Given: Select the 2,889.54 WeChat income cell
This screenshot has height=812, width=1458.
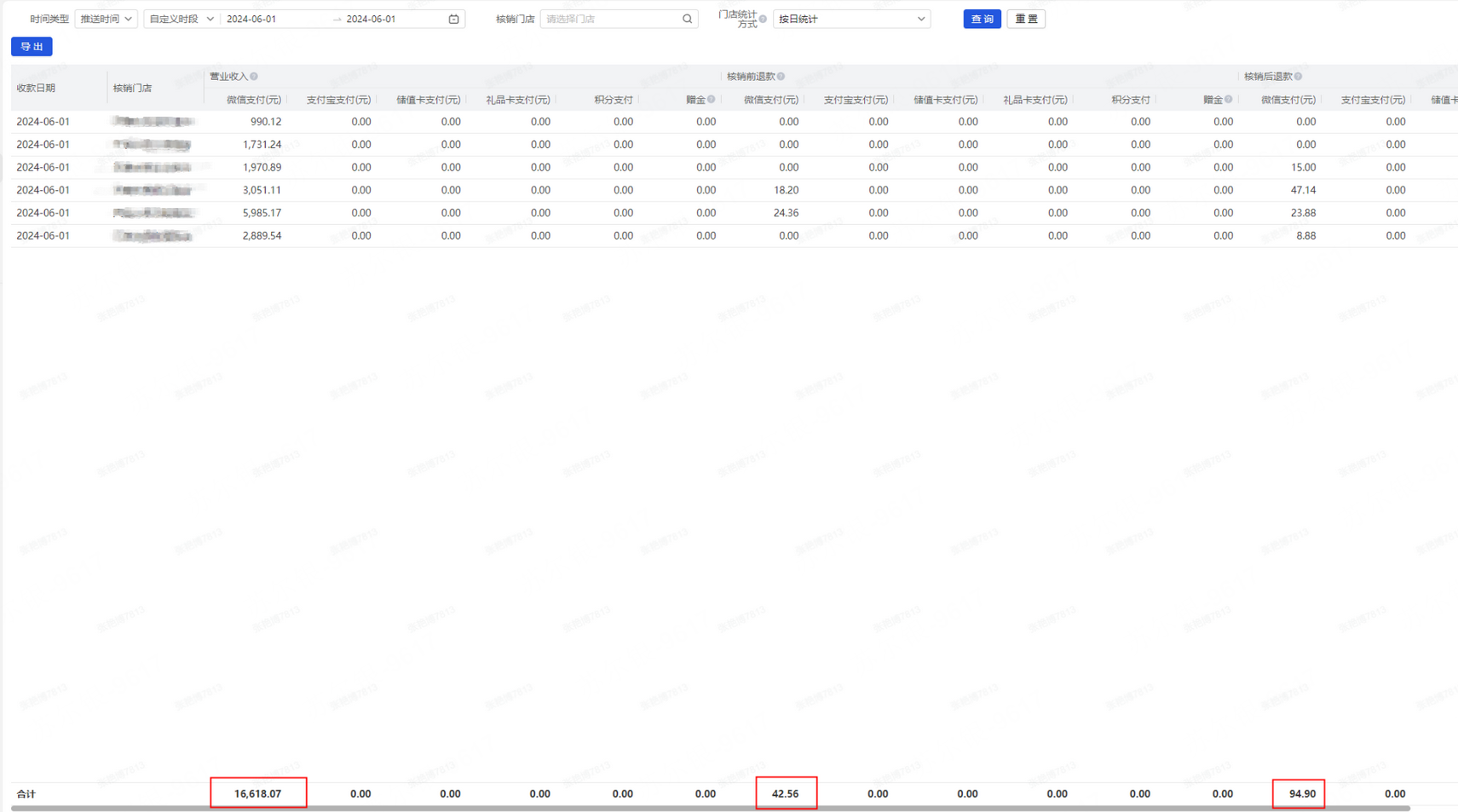Looking at the screenshot, I should click(x=262, y=236).
